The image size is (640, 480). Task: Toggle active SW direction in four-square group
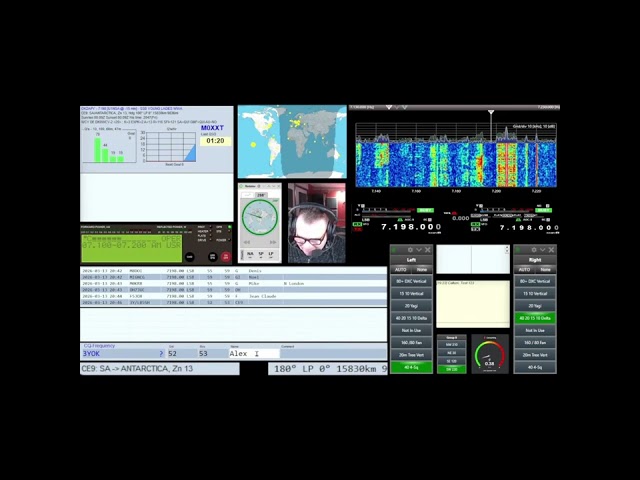tap(451, 369)
